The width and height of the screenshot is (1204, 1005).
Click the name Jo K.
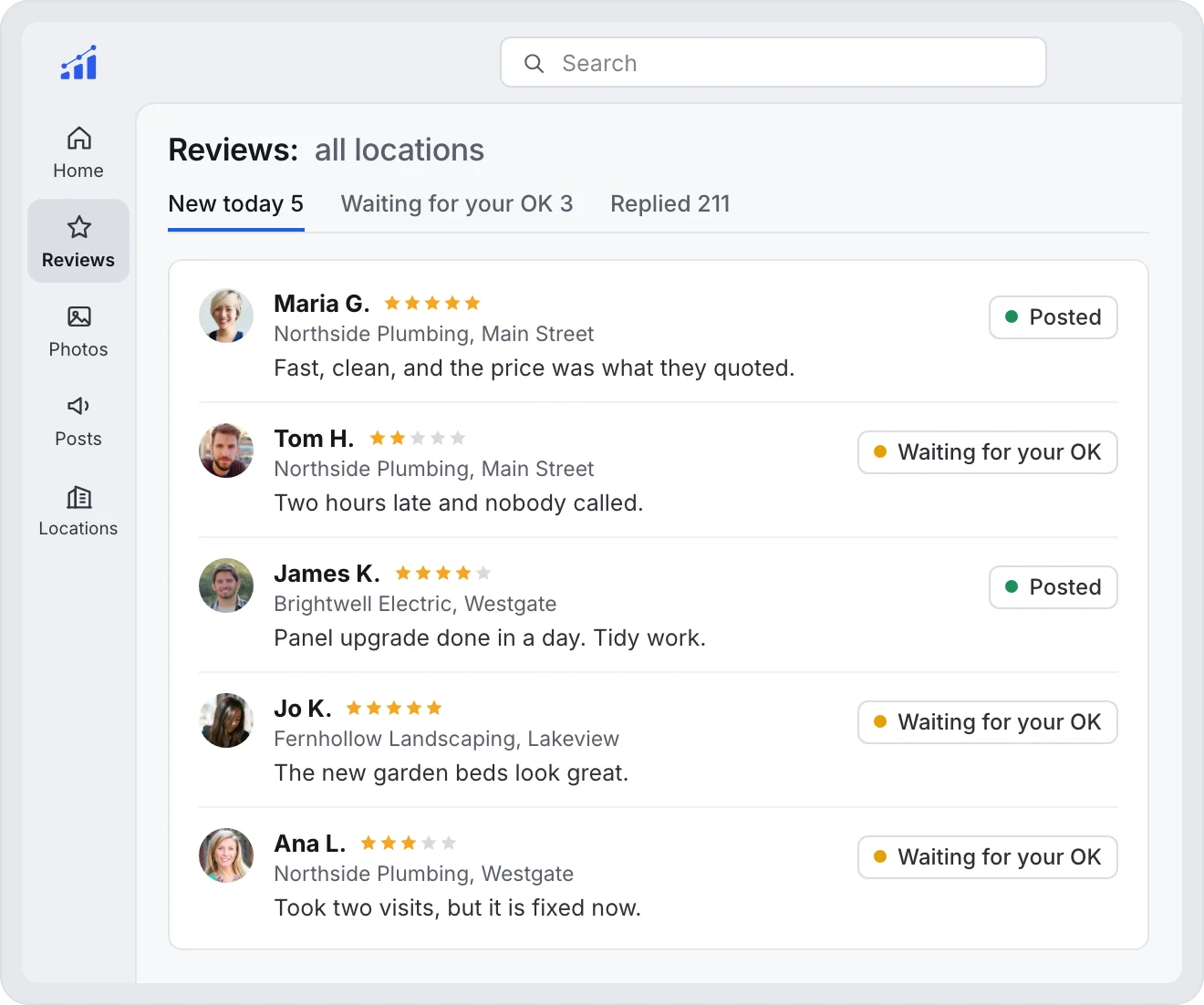click(303, 709)
